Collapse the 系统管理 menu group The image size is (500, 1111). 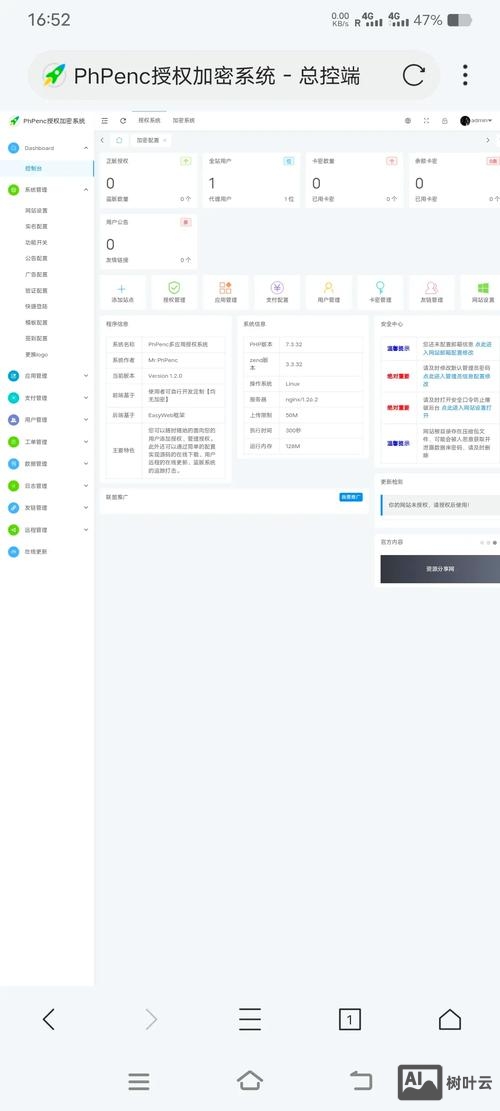[47, 190]
